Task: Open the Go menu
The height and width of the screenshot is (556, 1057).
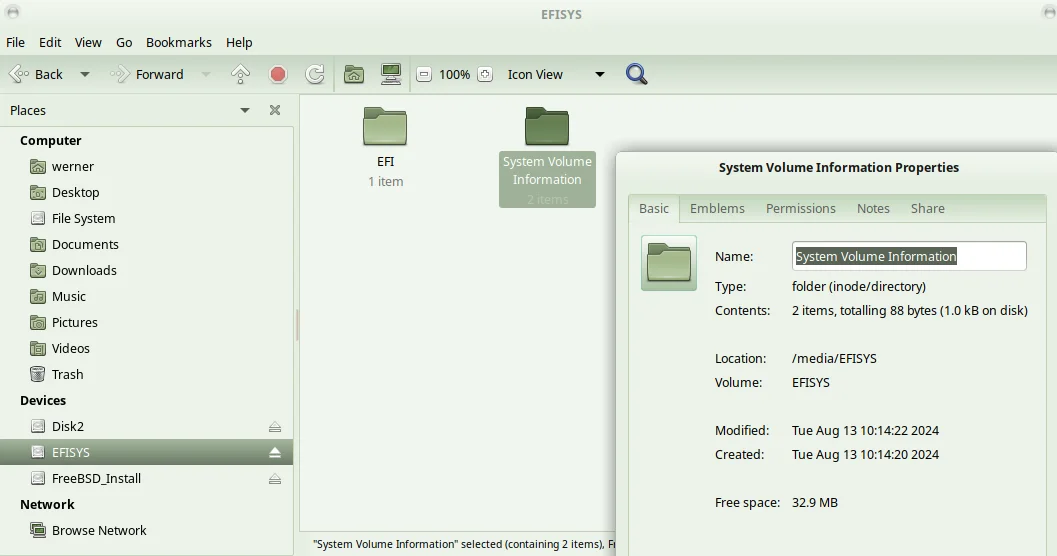Action: tap(124, 42)
